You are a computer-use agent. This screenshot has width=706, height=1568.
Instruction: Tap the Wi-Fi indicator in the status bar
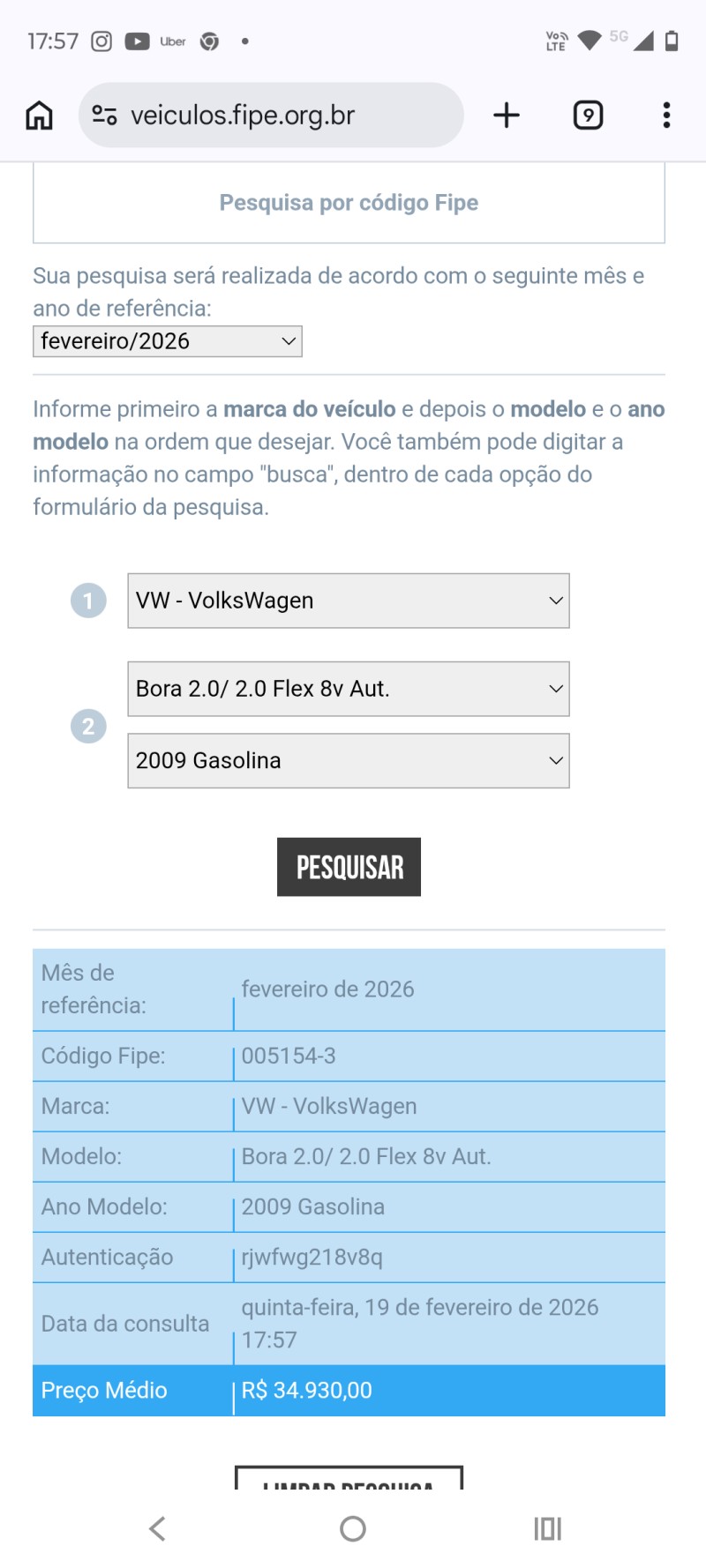click(589, 38)
